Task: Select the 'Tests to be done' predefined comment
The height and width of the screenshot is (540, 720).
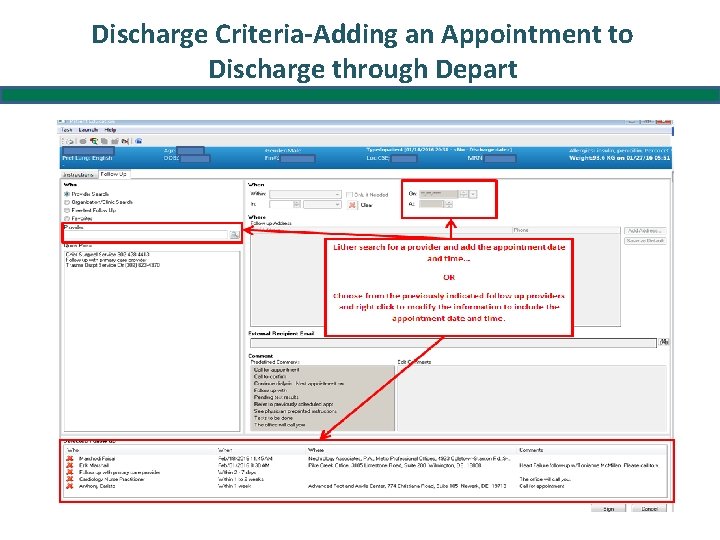Action: [273, 418]
